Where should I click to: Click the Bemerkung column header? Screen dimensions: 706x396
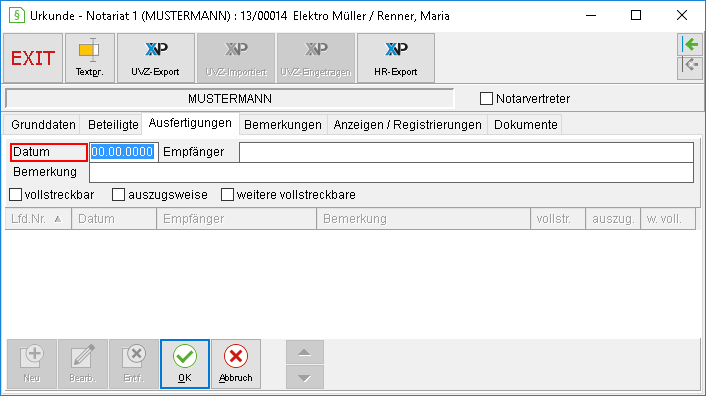click(423, 219)
